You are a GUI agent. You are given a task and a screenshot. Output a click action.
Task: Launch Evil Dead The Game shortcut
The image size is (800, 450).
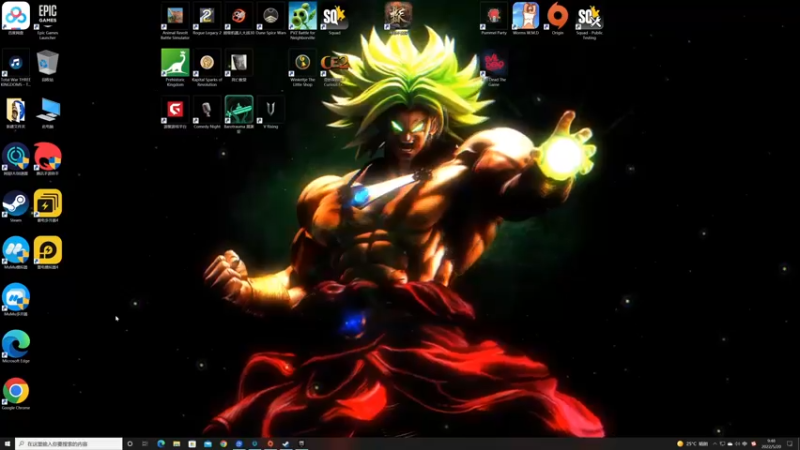pyautogui.click(x=493, y=67)
